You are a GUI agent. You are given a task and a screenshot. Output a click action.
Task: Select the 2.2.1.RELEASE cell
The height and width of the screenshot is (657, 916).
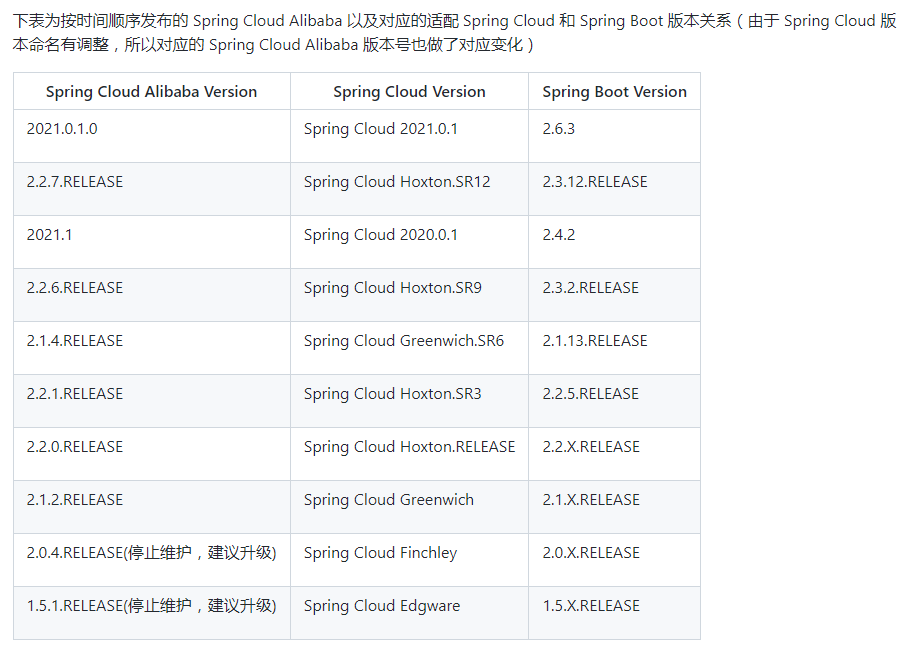(152, 401)
